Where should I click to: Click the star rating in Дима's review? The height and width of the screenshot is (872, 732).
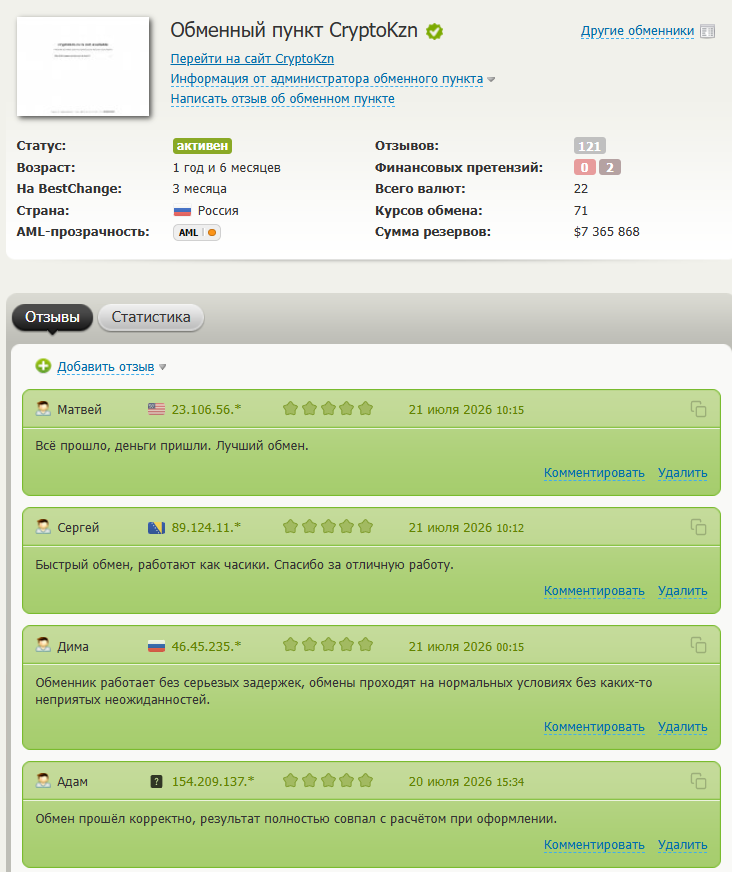328,645
